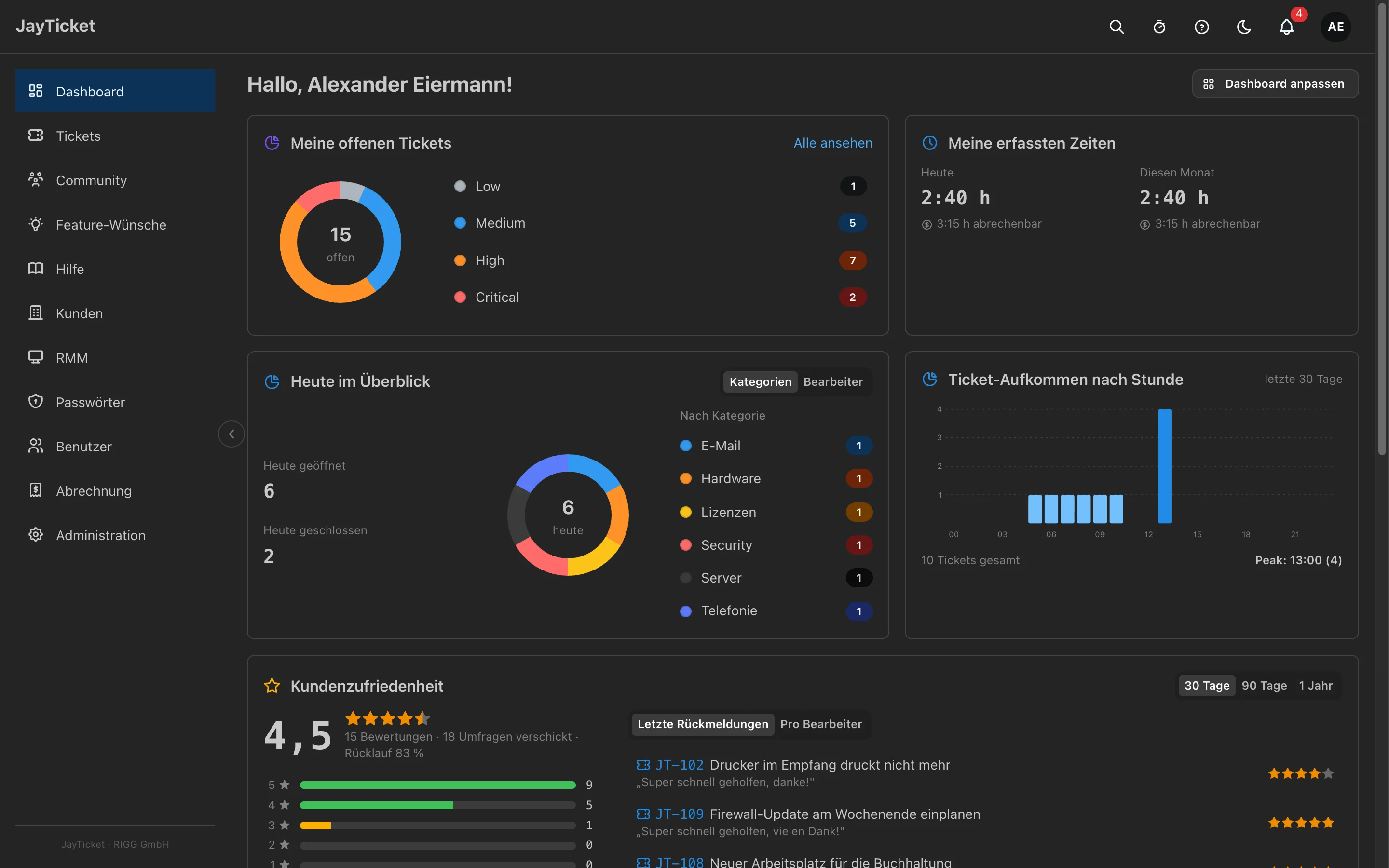
Task: Click the tall peak bar in hourly chart
Action: click(x=1165, y=465)
